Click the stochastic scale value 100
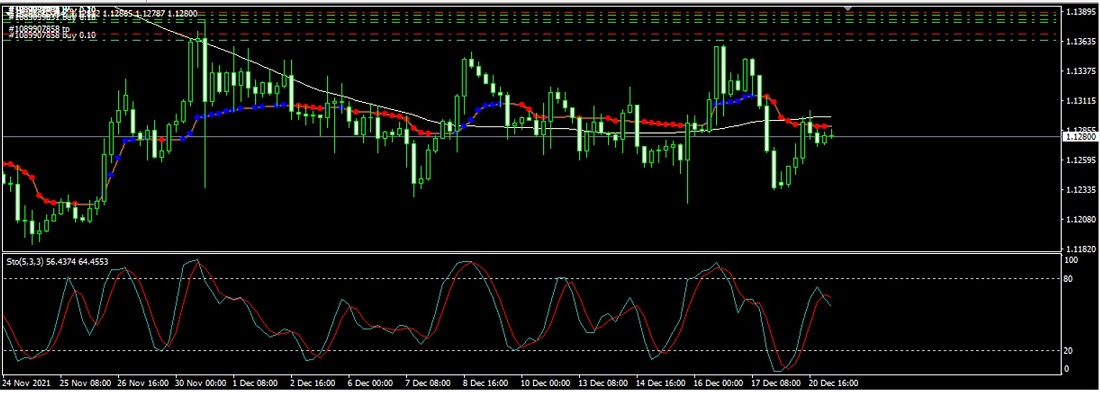This screenshot has height=394, width=1100. (x=1071, y=259)
